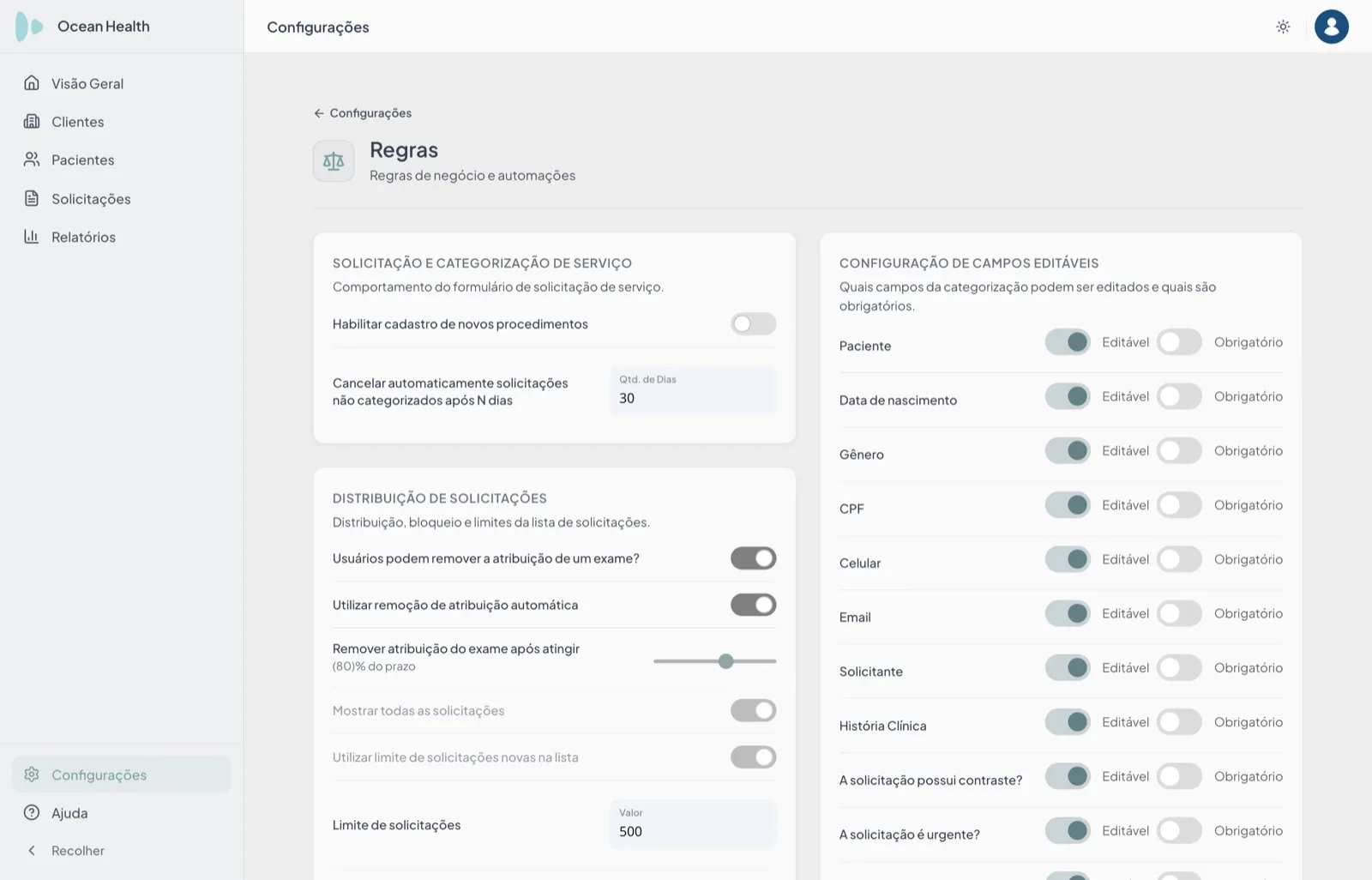
Task: Toggle Mostrar todas as solicitações switch
Action: click(753, 710)
